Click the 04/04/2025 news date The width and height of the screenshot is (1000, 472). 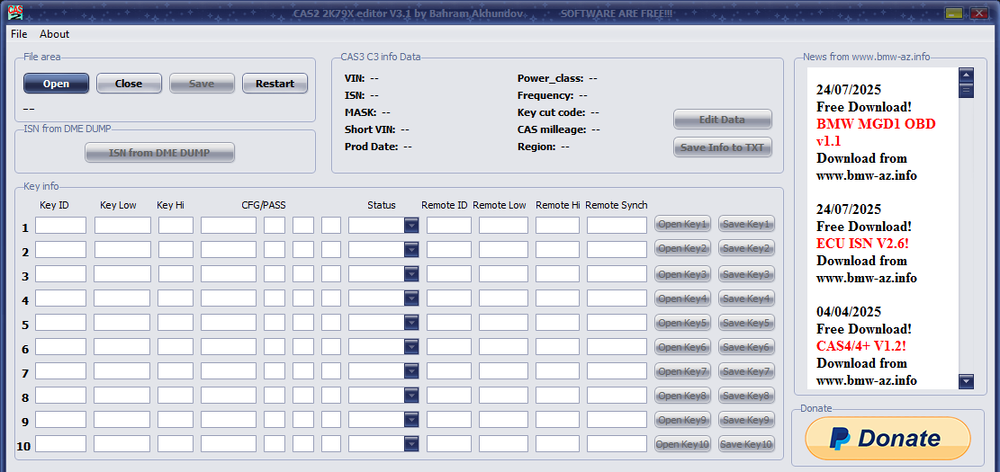pos(849,312)
